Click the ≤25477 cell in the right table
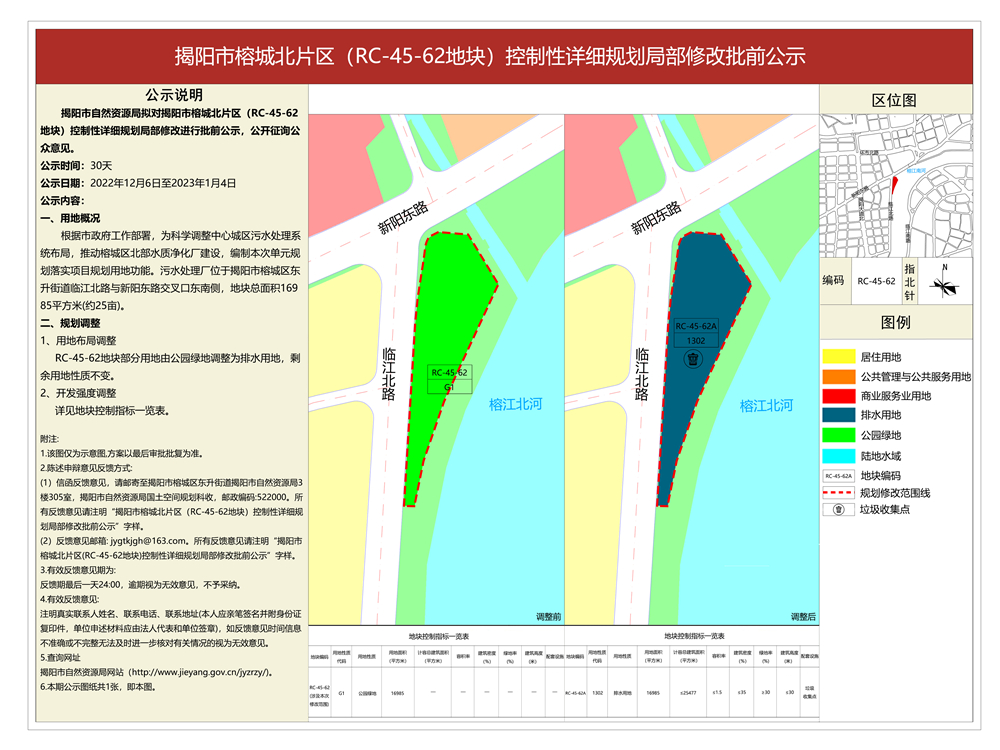Viewport: 1000px width, 750px height. 688,693
